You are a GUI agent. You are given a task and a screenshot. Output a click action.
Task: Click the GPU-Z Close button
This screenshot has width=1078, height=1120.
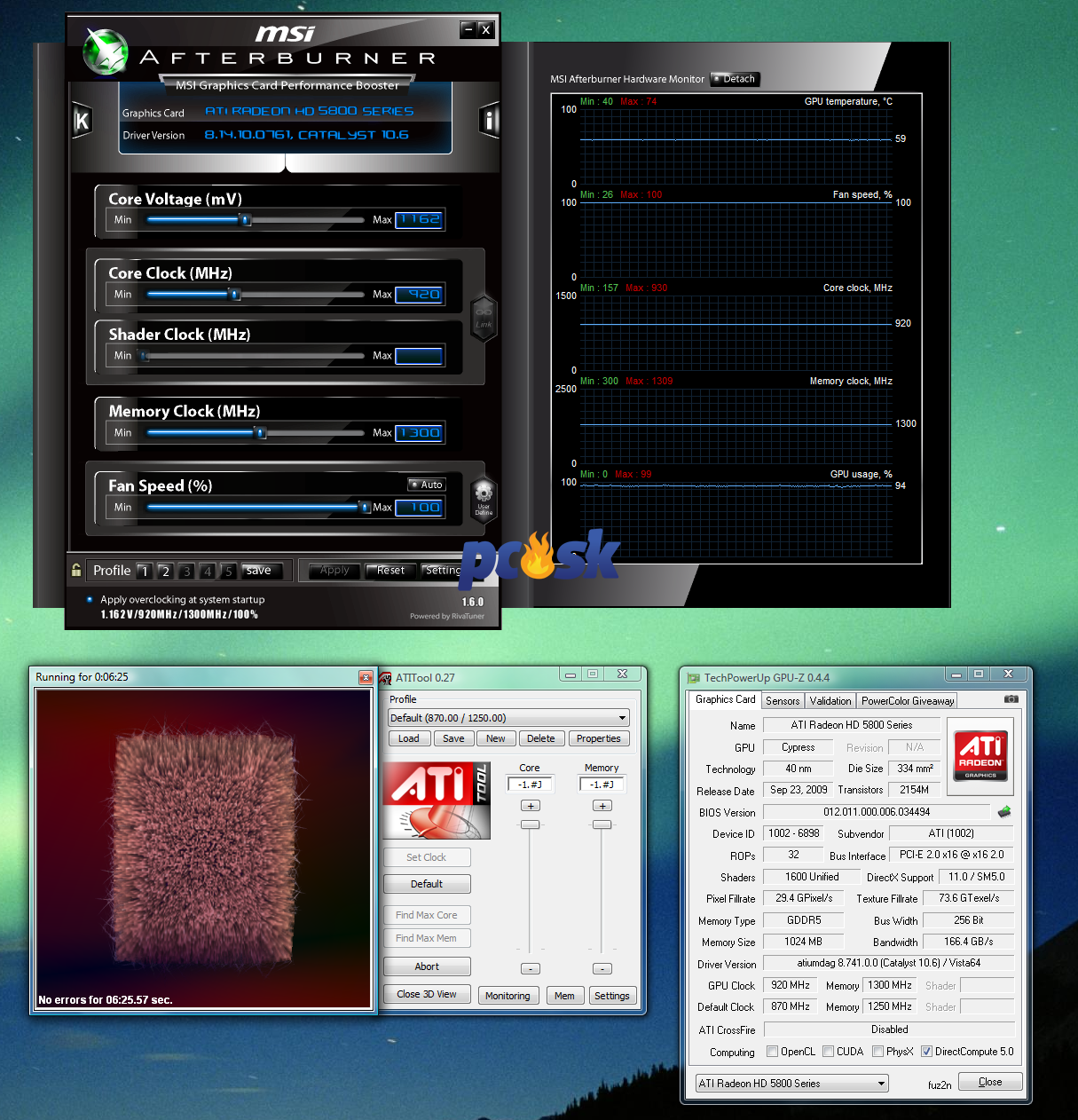coord(990,1082)
